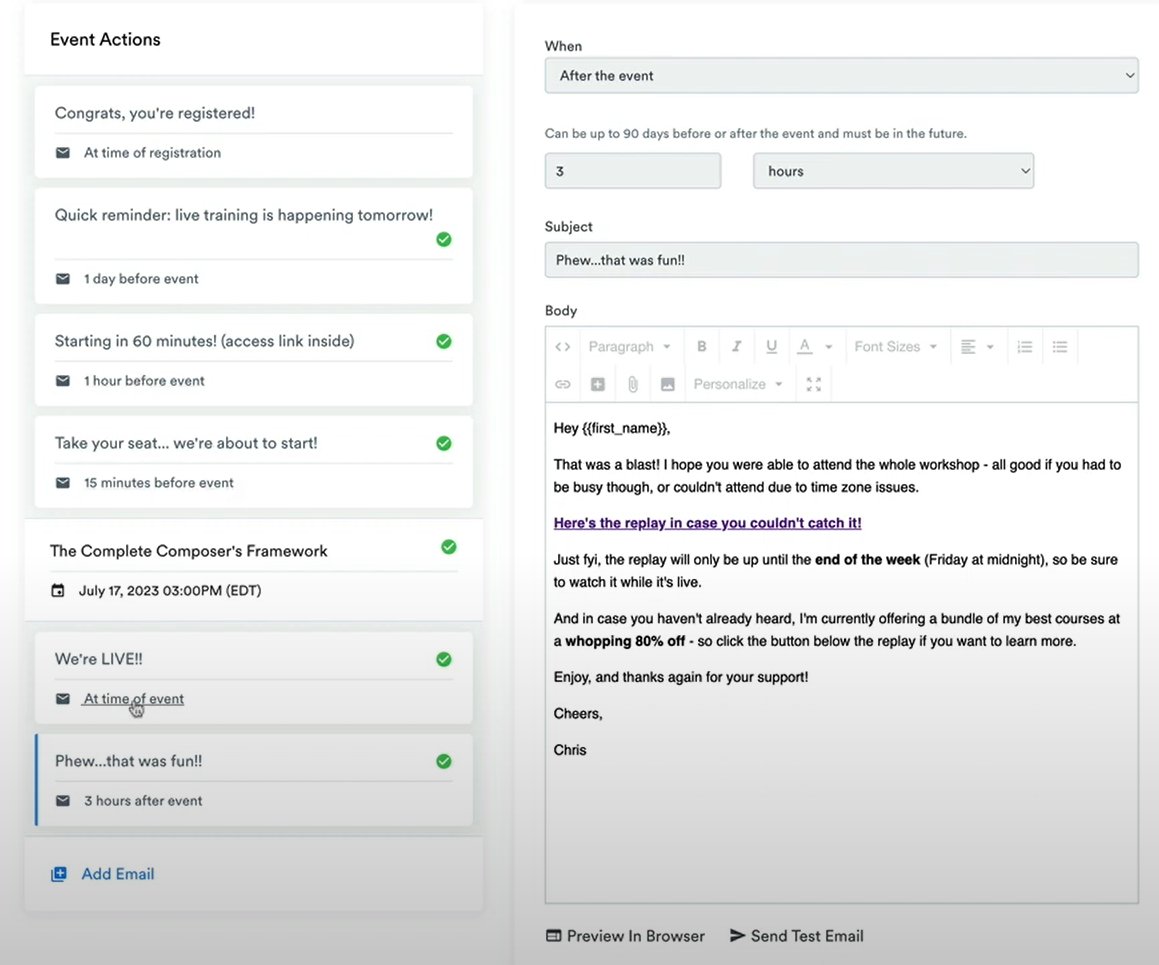The height and width of the screenshot is (965, 1159).
Task: Select the We're LIVE!! email
Action: click(x=254, y=678)
